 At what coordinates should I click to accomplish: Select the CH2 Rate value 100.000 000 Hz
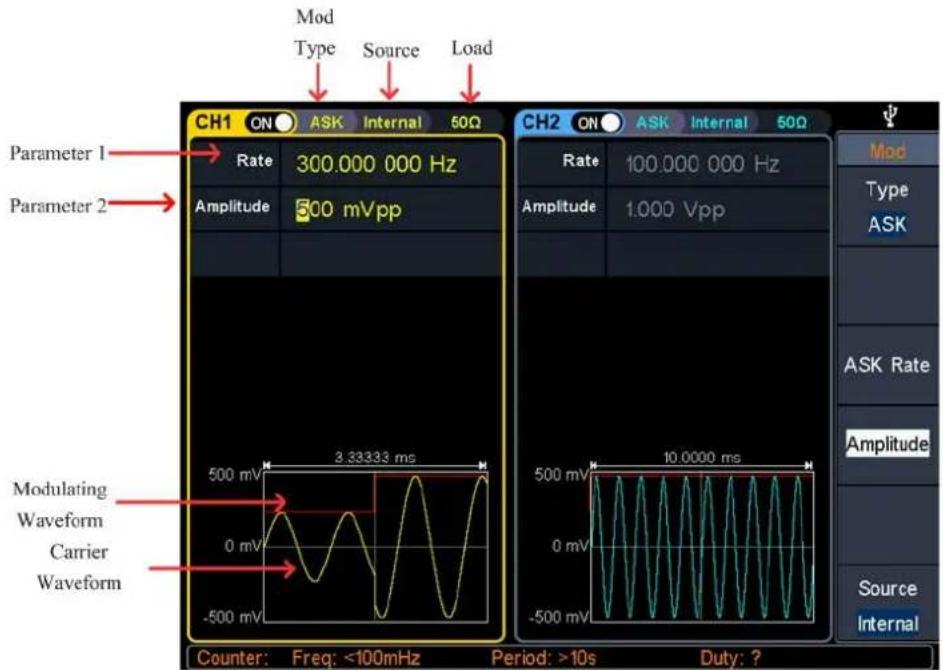pyautogui.click(x=702, y=164)
